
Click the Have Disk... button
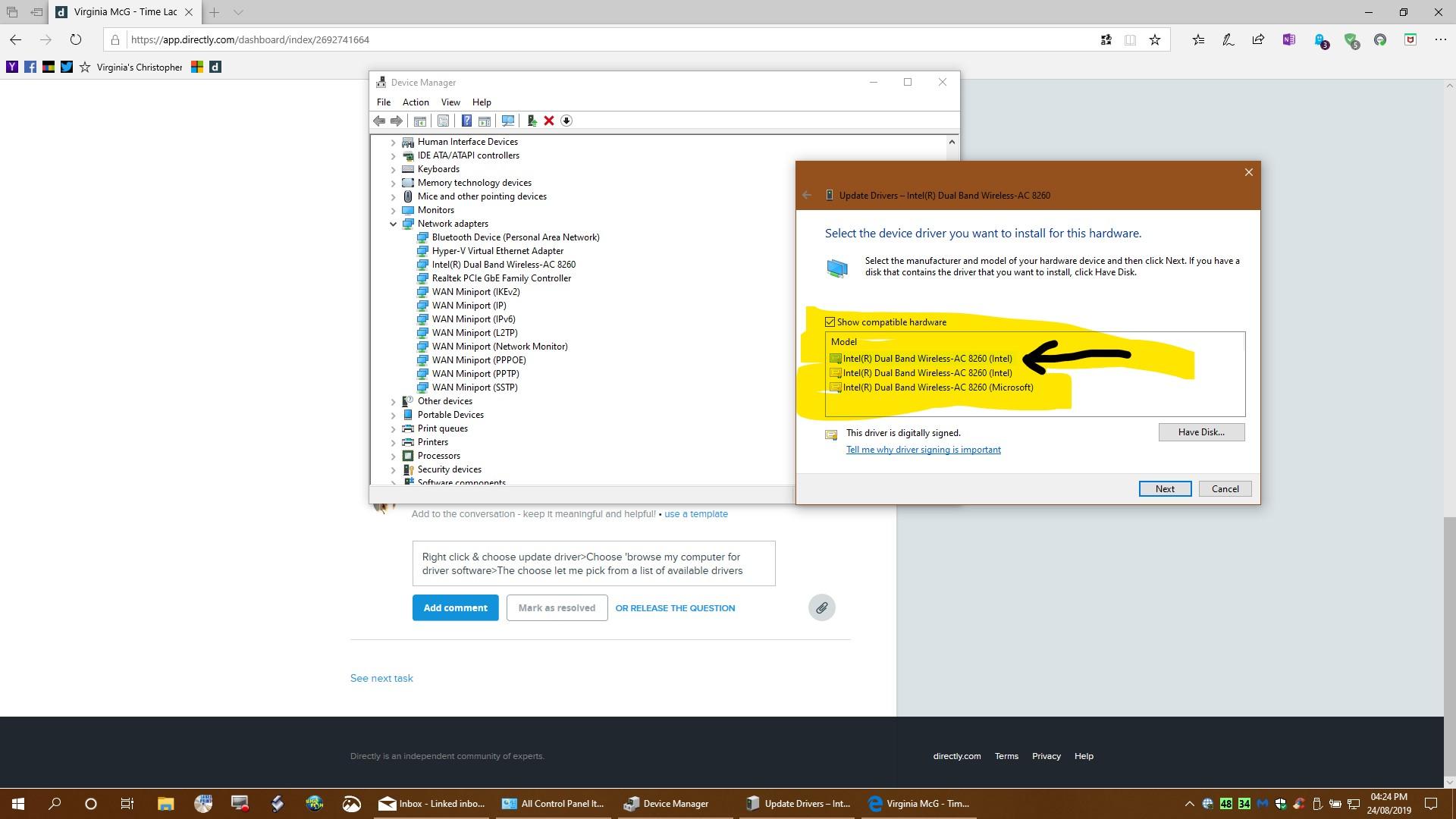1201,432
